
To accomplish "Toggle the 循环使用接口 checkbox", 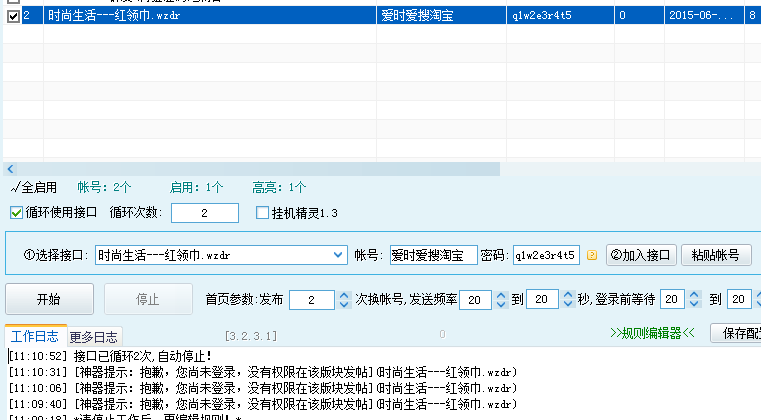I will (x=16, y=212).
